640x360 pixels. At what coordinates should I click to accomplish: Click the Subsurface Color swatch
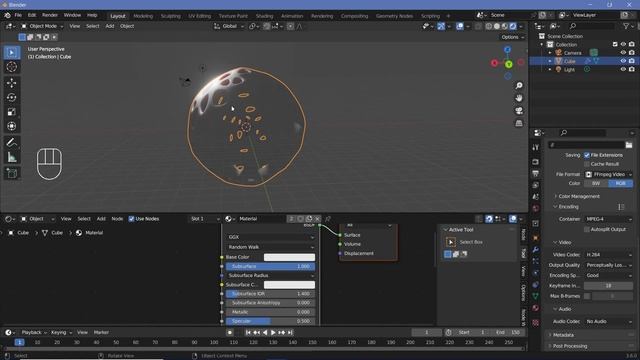coord(289,285)
